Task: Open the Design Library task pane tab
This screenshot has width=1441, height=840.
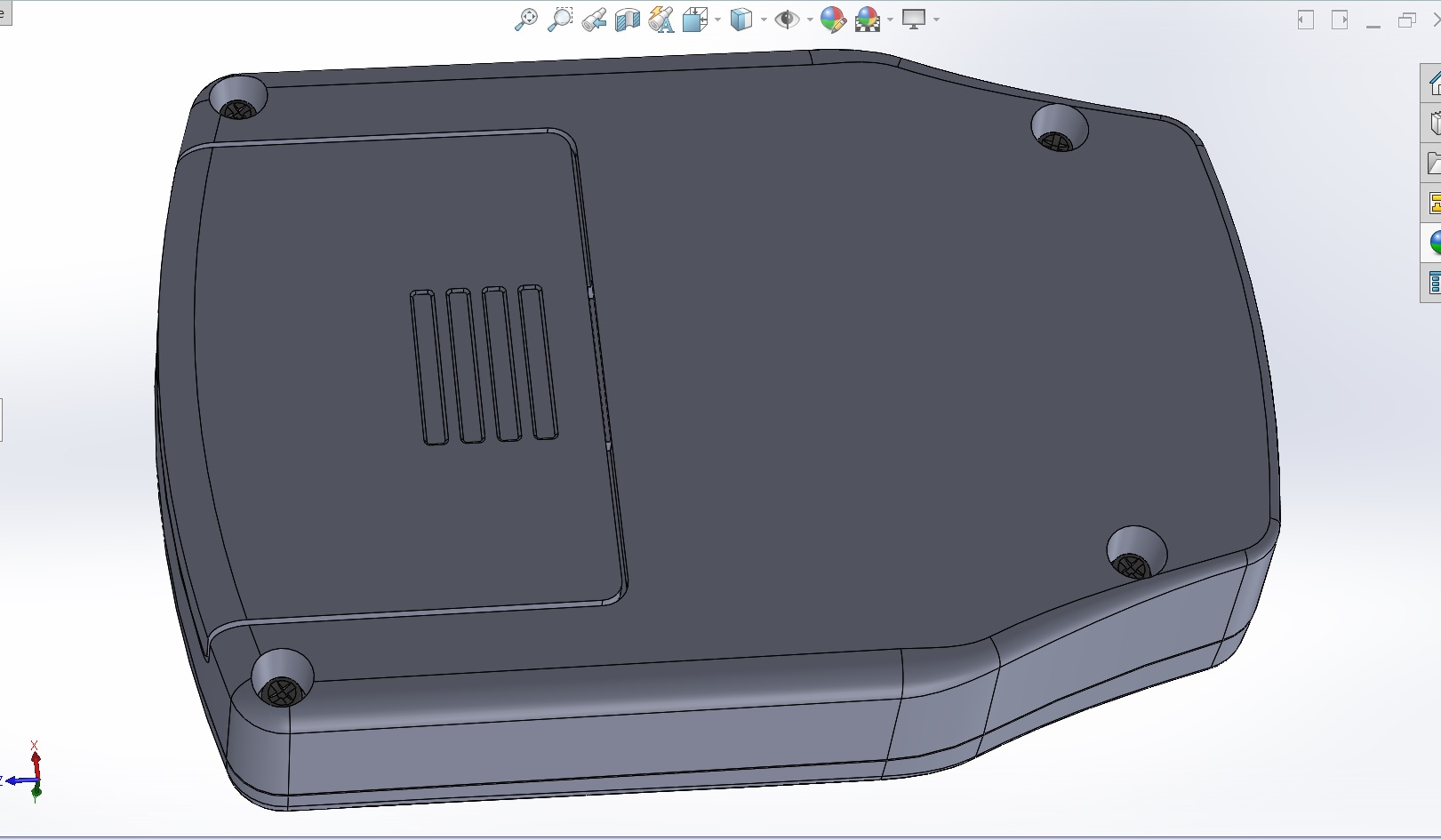Action: (1432, 124)
